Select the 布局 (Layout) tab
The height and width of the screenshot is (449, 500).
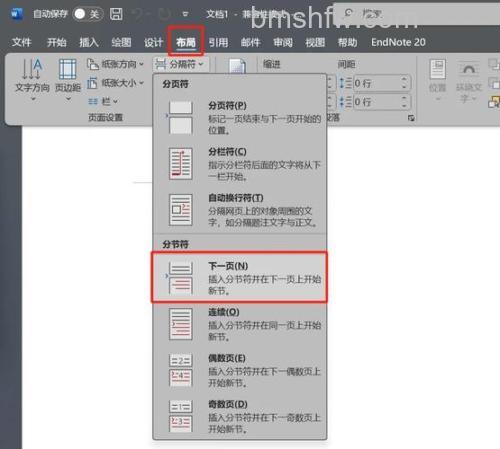click(186, 42)
